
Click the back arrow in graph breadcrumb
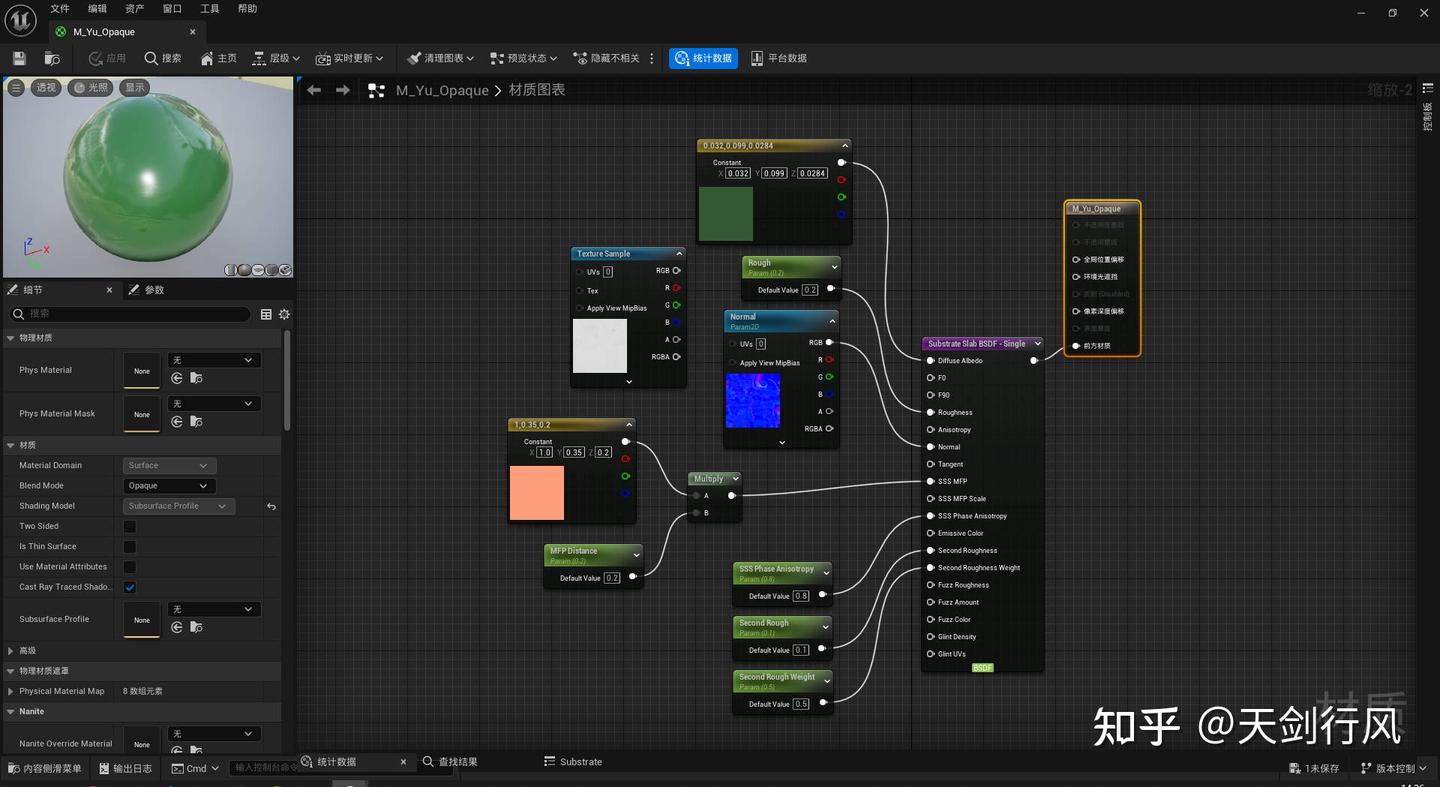pos(314,90)
